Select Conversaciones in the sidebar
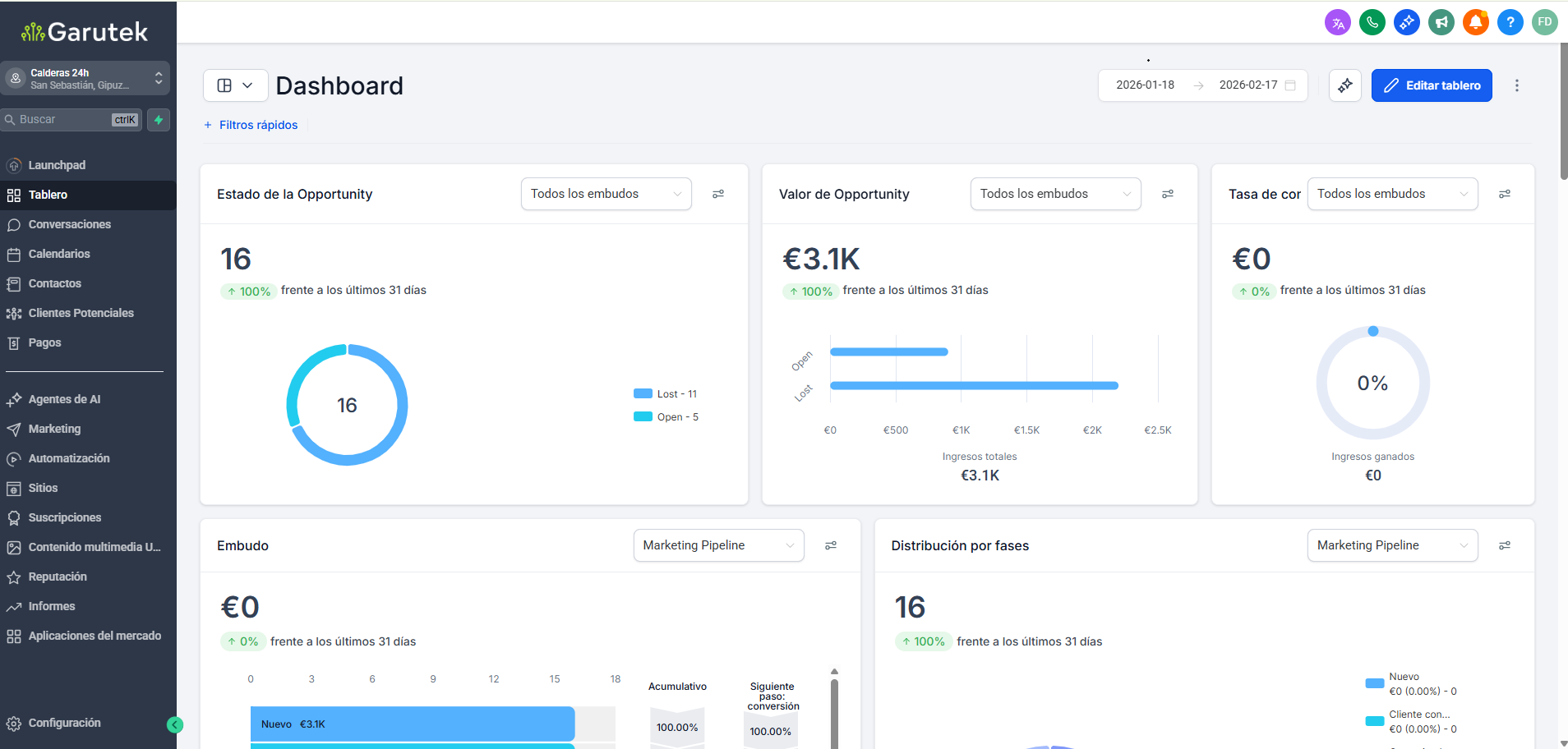 point(70,224)
